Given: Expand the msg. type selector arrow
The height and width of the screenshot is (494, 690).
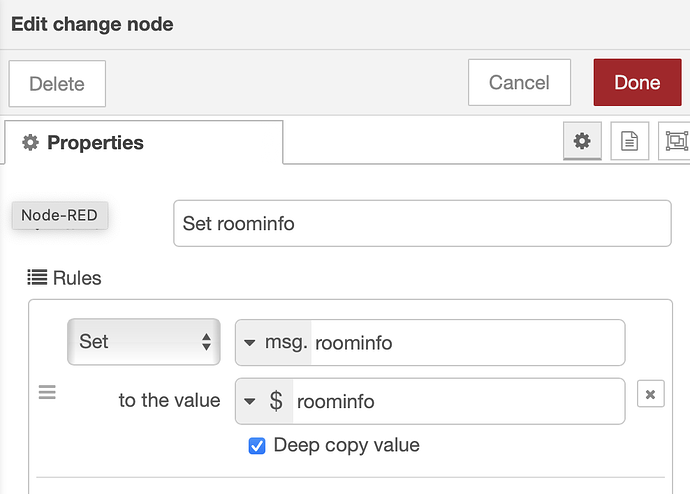Looking at the screenshot, I should tap(250, 342).
